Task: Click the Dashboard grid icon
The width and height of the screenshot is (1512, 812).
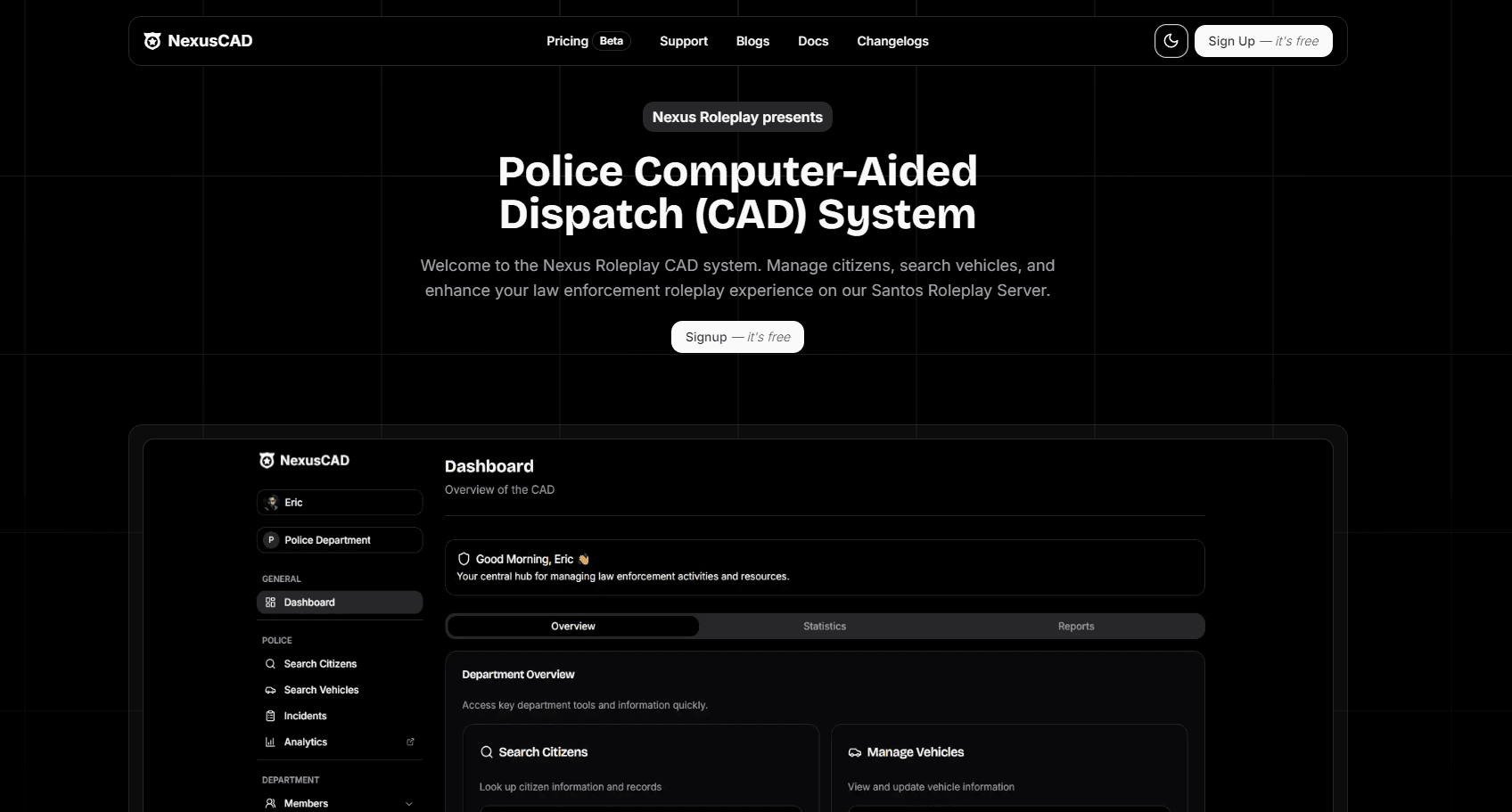Action: point(270,603)
